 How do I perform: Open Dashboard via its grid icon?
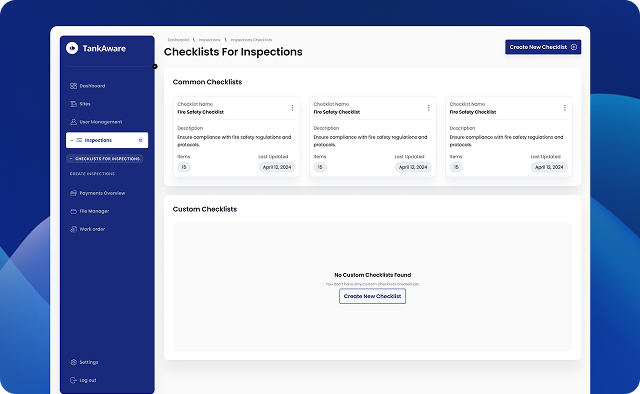[x=73, y=86]
